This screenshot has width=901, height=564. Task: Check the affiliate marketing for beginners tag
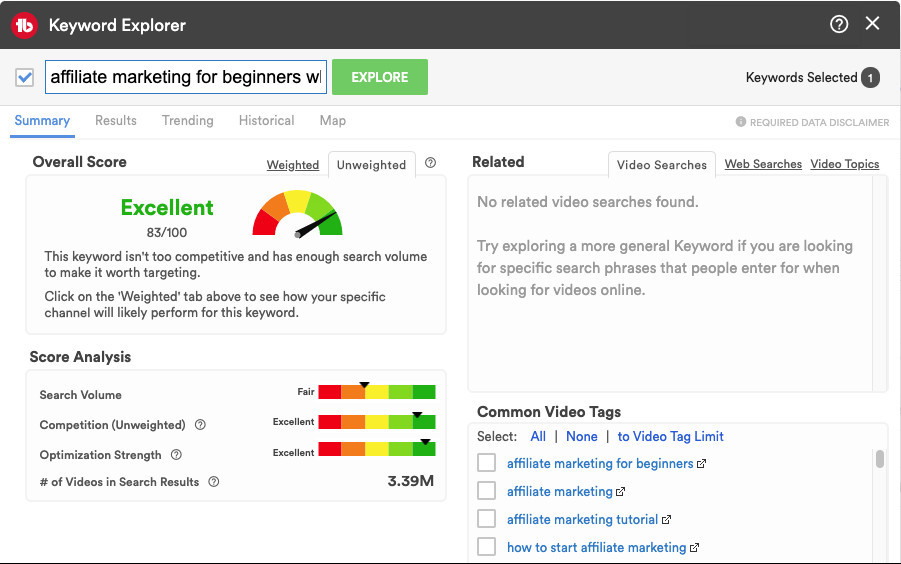tap(487, 462)
